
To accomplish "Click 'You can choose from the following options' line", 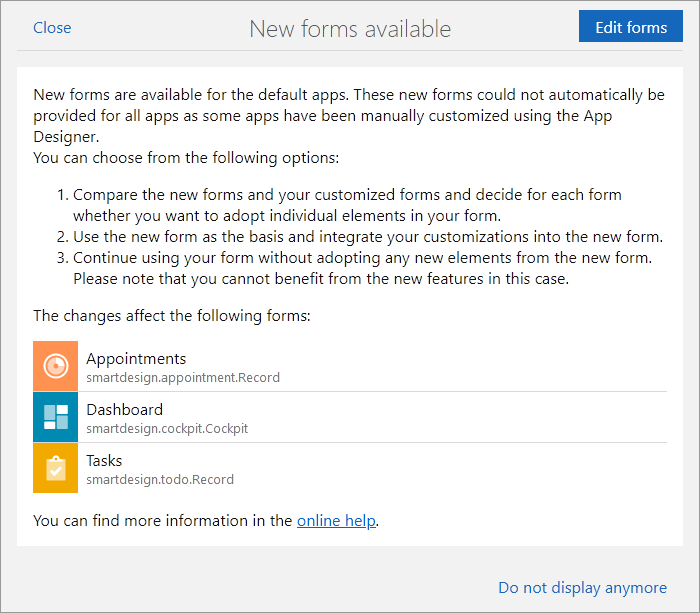I will pyautogui.click(x=186, y=158).
